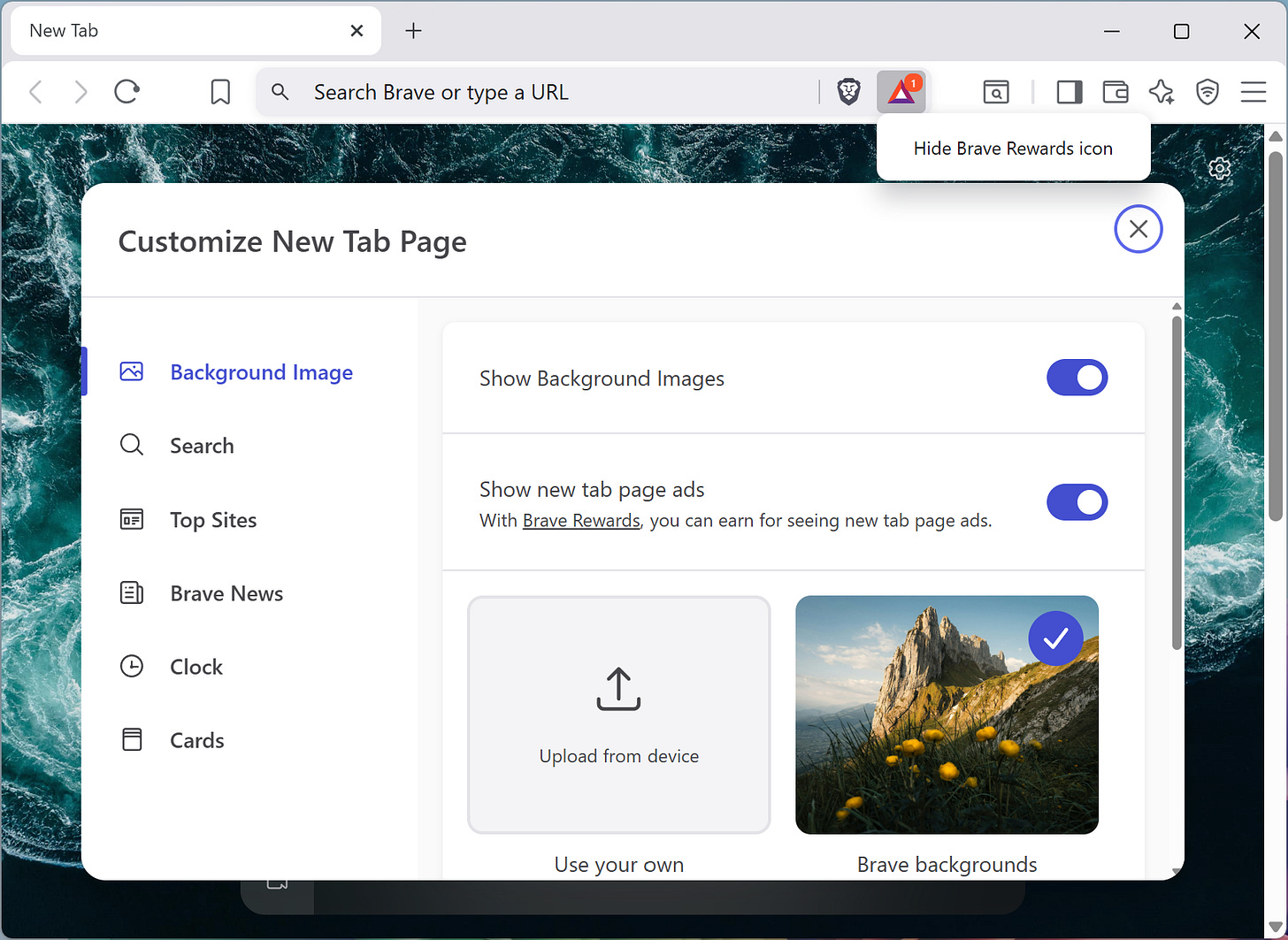Select Hide Brave Rewards icon
The width and height of the screenshot is (1288, 940).
point(1014,148)
